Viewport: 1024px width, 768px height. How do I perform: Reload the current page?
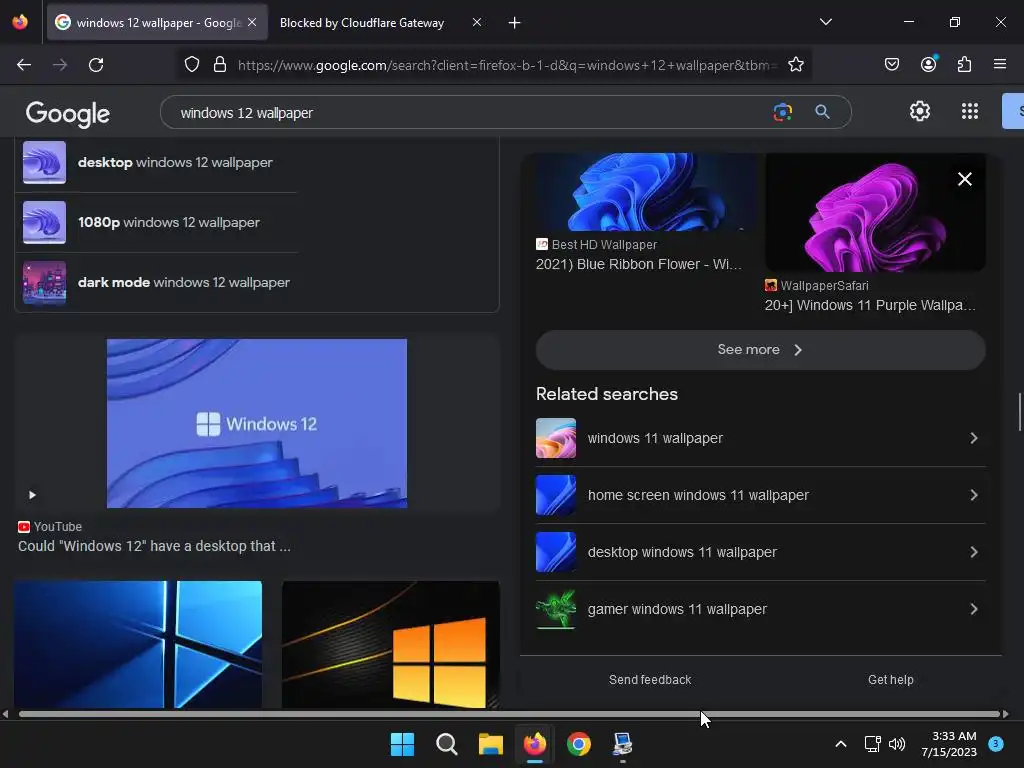point(96,65)
